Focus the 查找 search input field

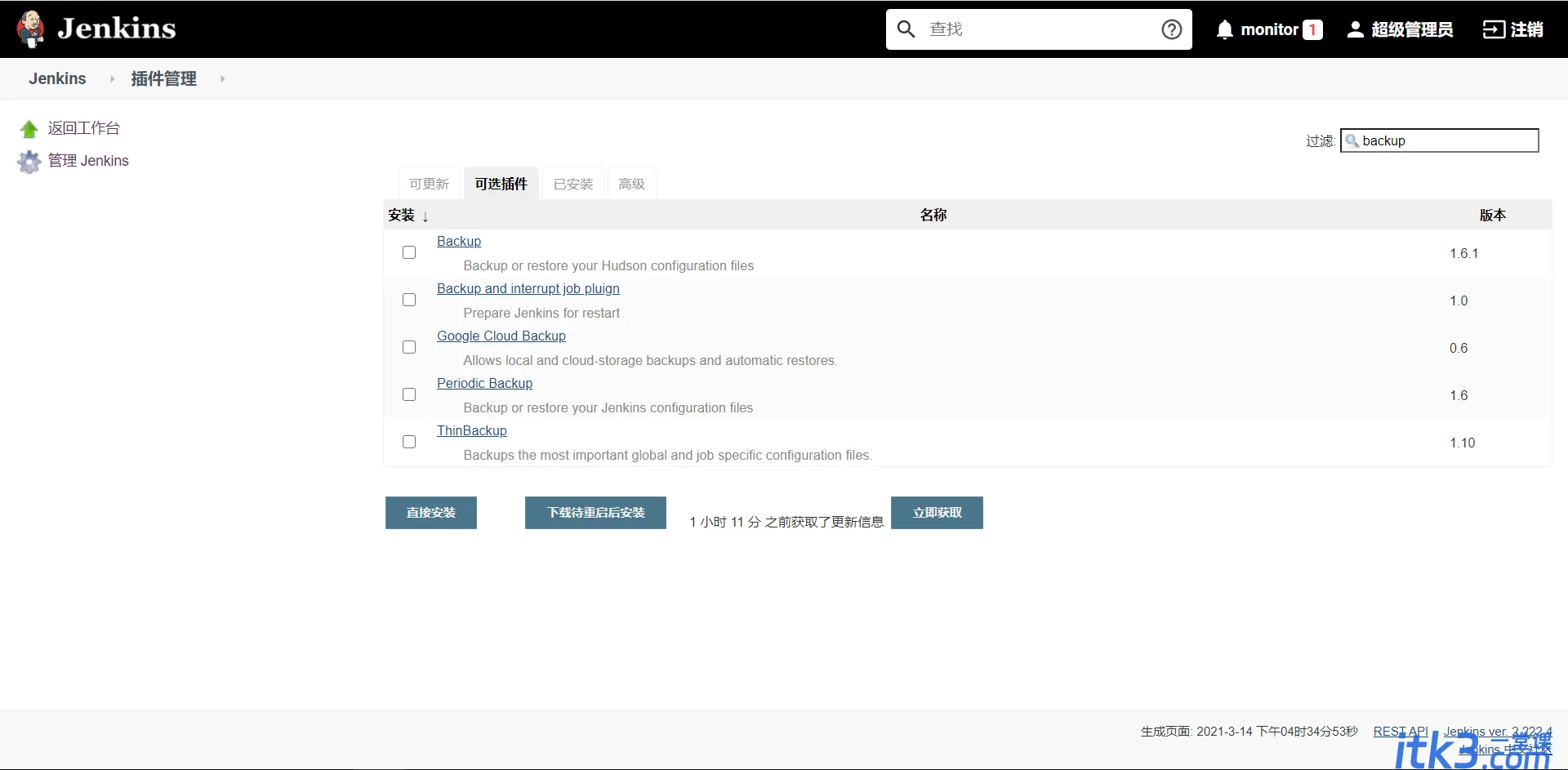pos(1039,29)
